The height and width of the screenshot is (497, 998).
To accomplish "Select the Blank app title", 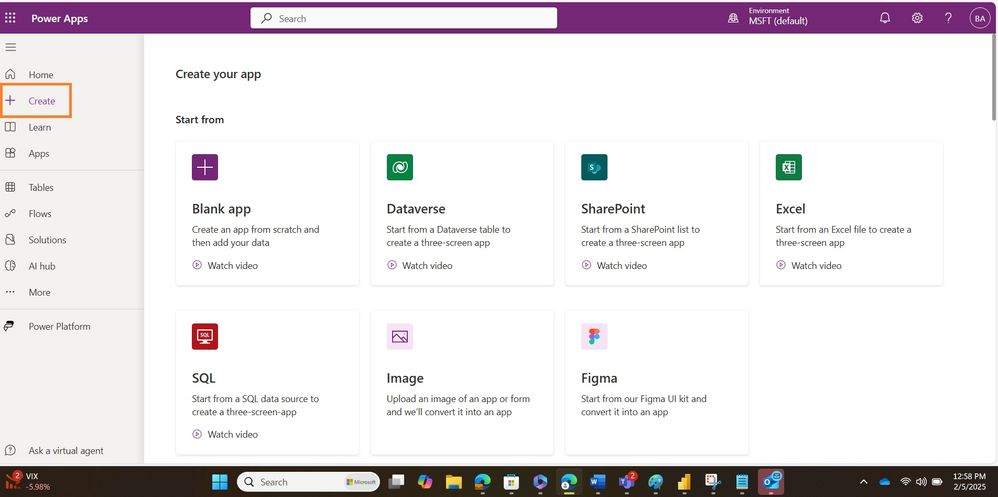I will coord(221,209).
